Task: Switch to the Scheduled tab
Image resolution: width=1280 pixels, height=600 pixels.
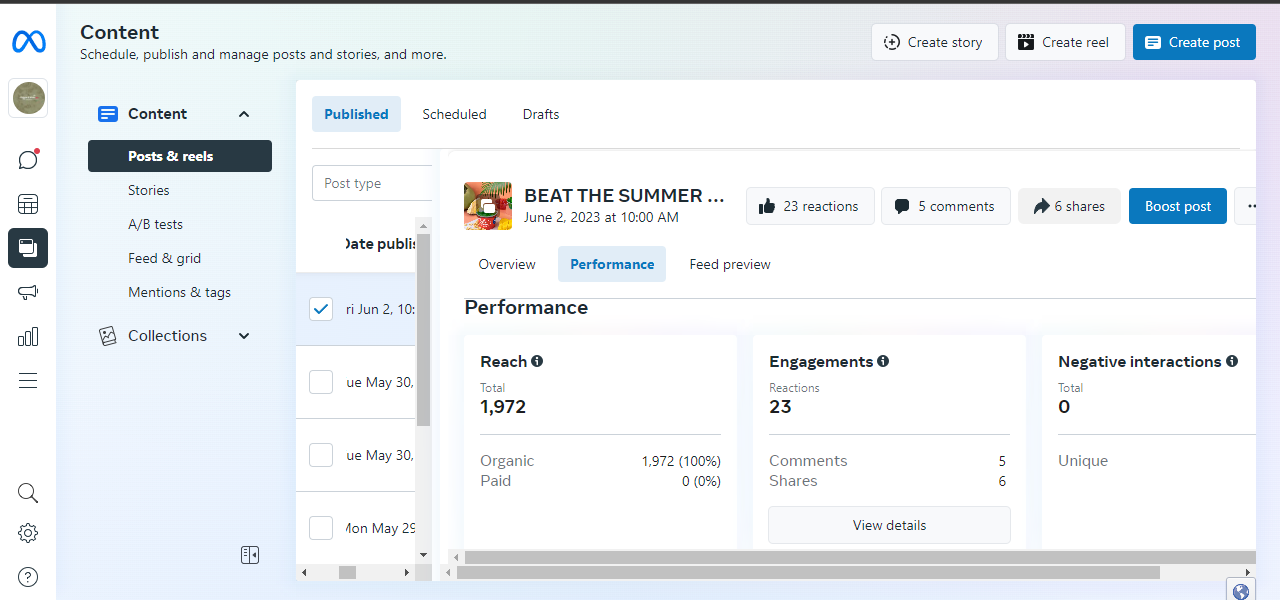Action: point(454,114)
